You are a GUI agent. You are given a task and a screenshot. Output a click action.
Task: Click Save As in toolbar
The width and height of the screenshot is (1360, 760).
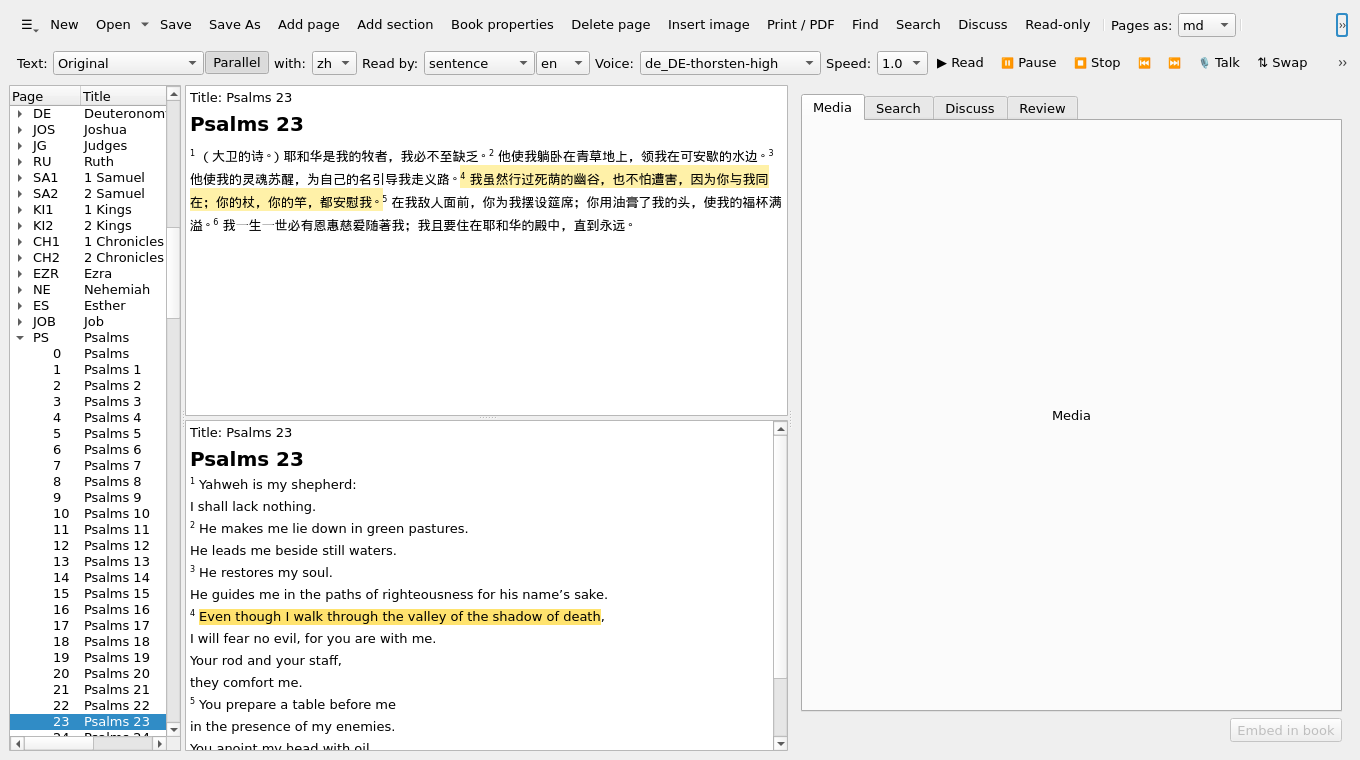(x=235, y=25)
